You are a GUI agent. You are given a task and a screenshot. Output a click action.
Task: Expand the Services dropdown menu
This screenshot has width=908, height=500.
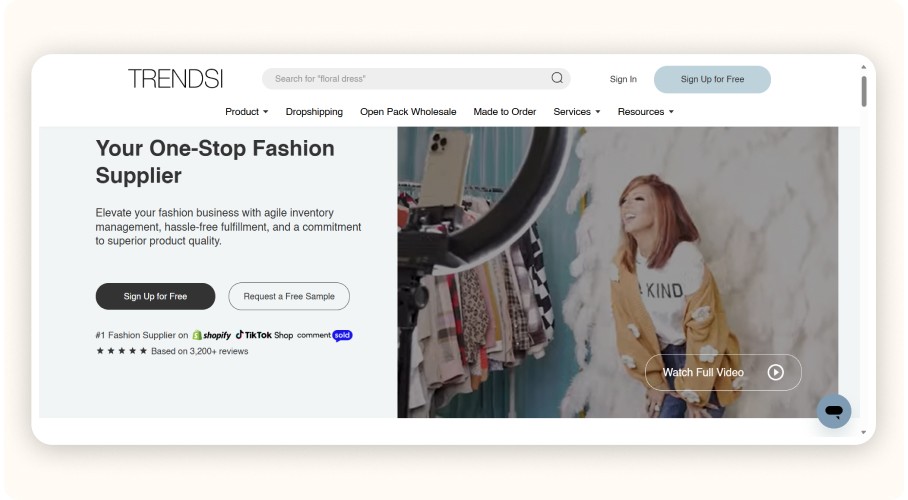[x=577, y=111]
